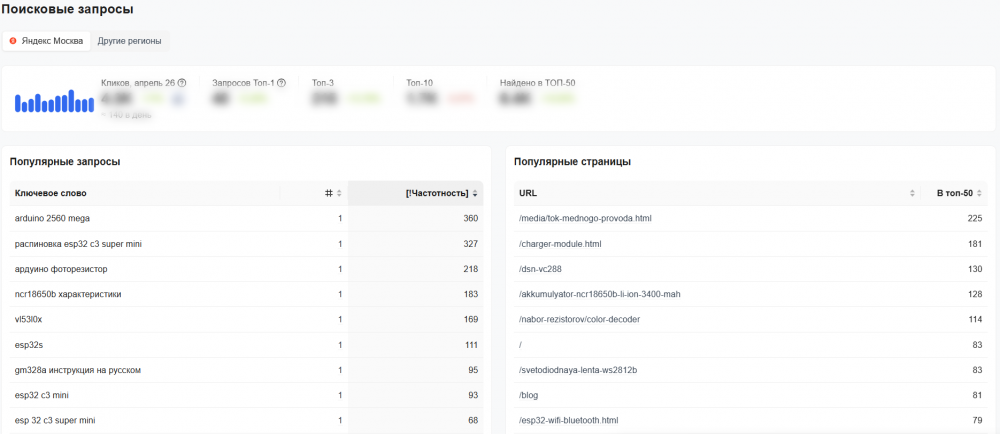The height and width of the screenshot is (434, 1000).
Task: Click top-50 count 130
Action: 975,269
